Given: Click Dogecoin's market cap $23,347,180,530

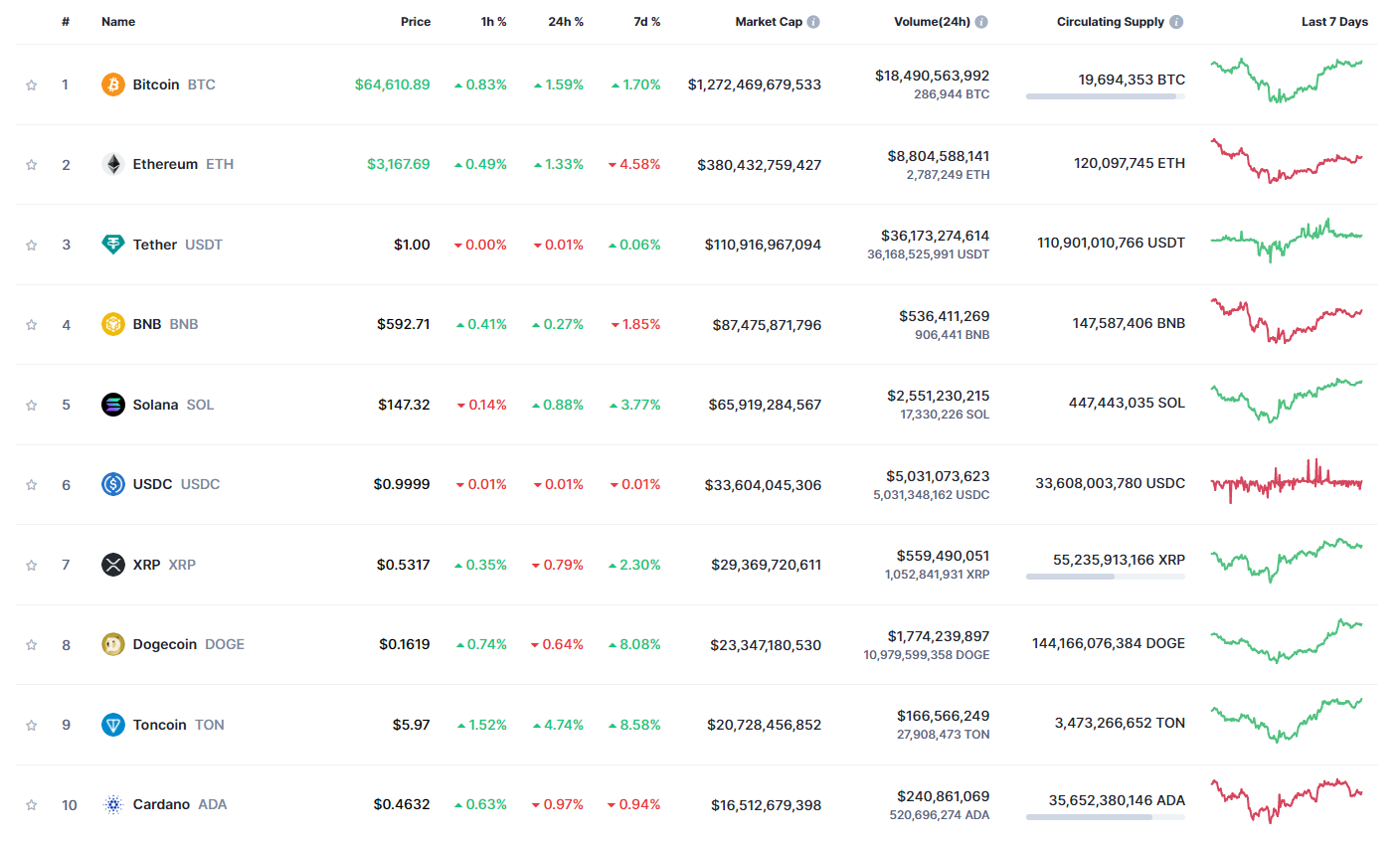Looking at the screenshot, I should point(766,645).
